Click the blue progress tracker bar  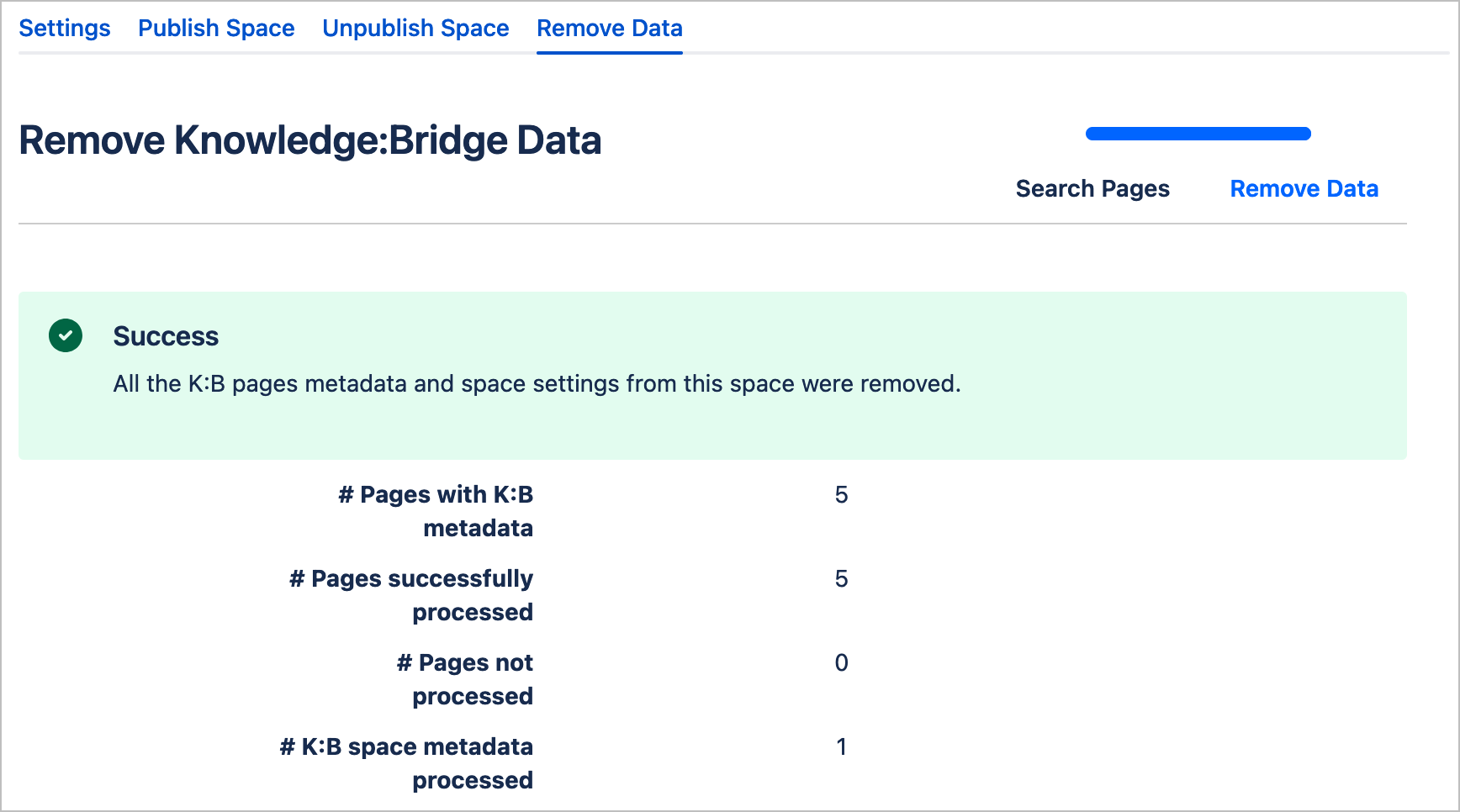point(1198,134)
